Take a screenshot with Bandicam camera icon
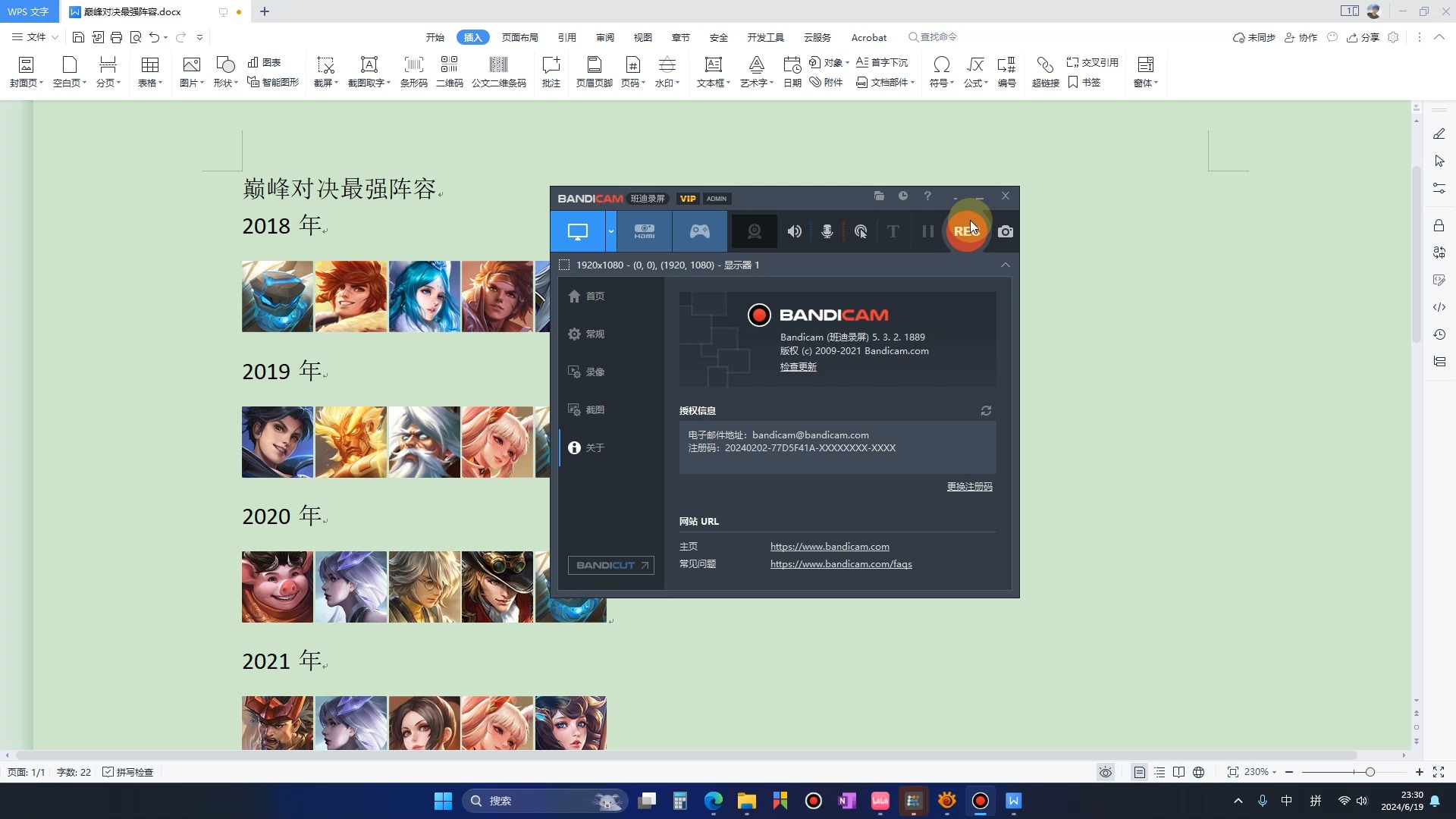Viewport: 1456px width, 819px height. 1006,231
